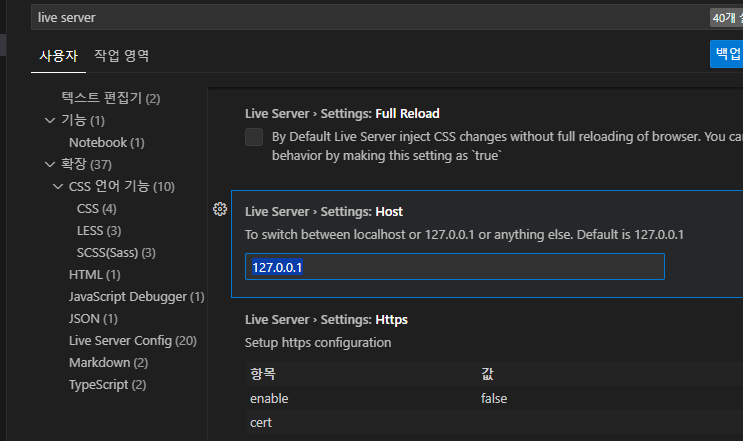Click the false value in Https table
Image resolution: width=743 pixels, height=441 pixels.
tap(494, 398)
